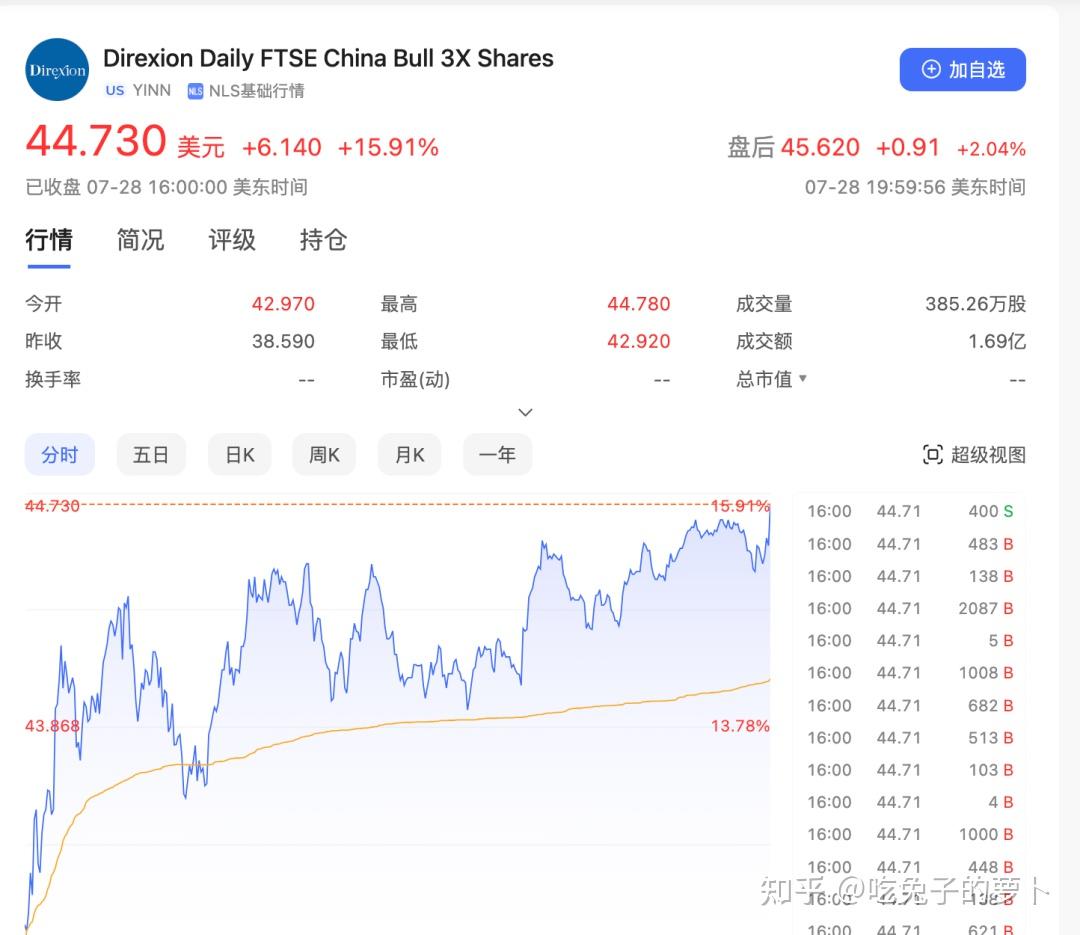1080x935 pixels.
Task: Switch to the 简况 tab
Action: point(140,240)
